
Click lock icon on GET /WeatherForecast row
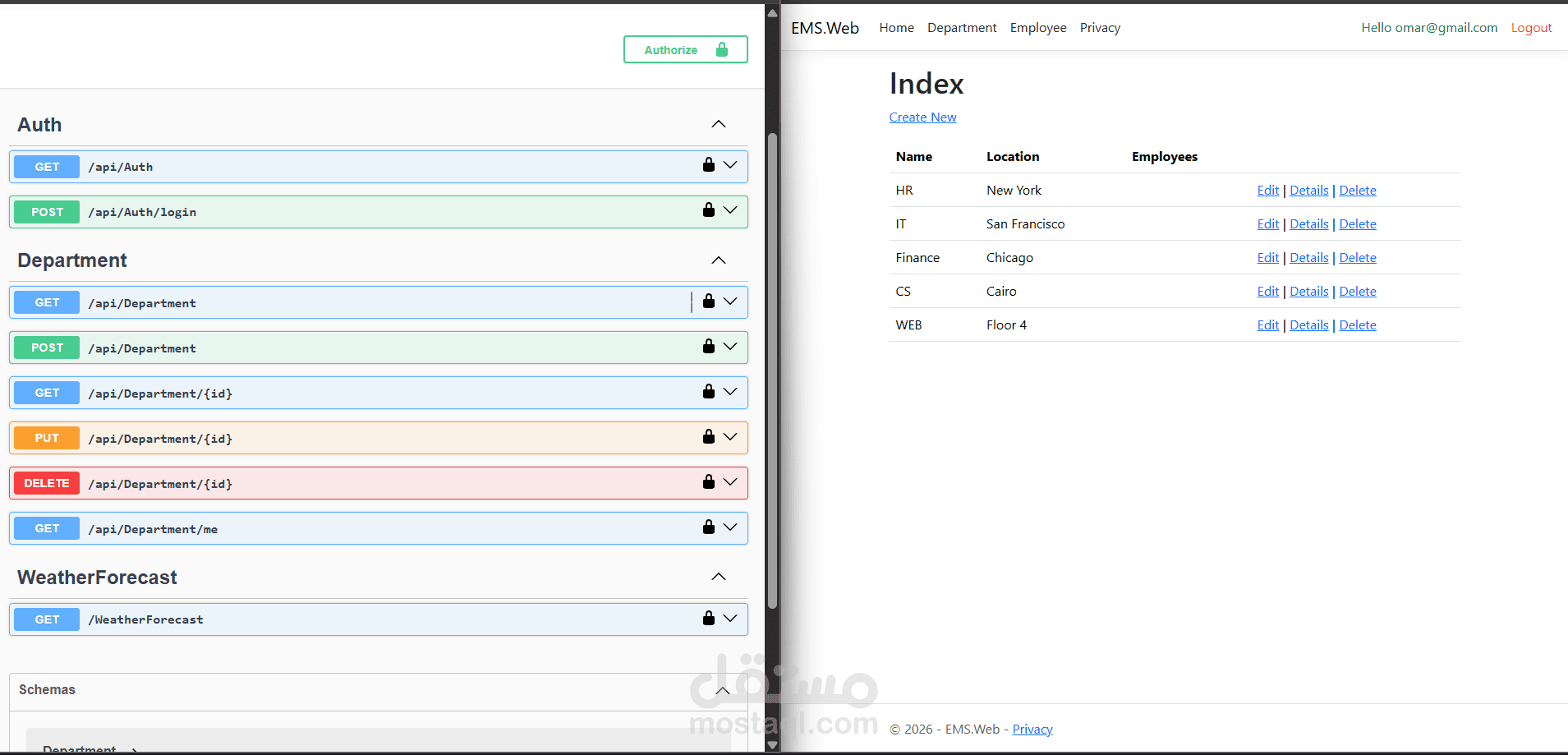[709, 618]
